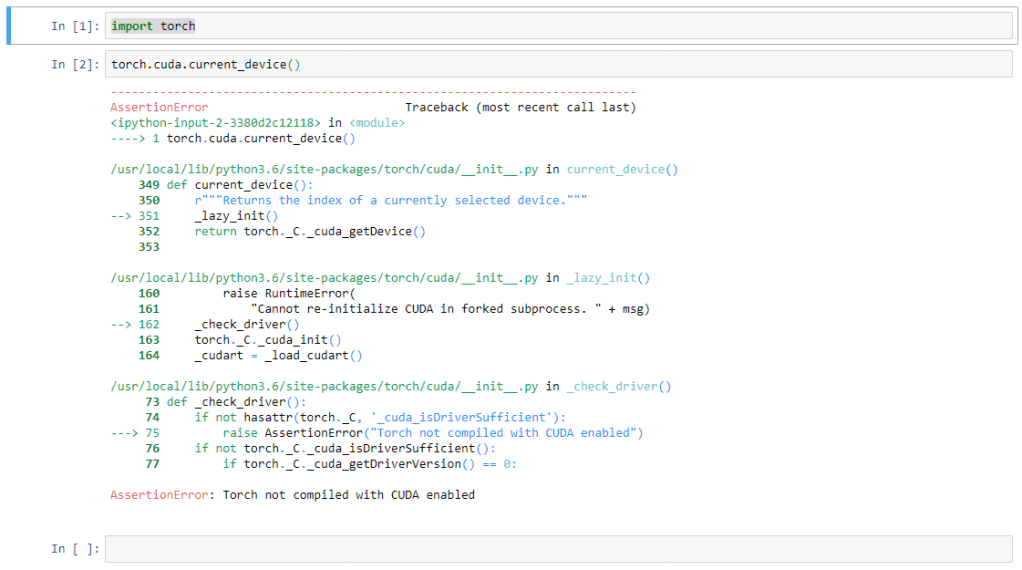Click line 164 '_cudart = _load_cudart()'

278,355
